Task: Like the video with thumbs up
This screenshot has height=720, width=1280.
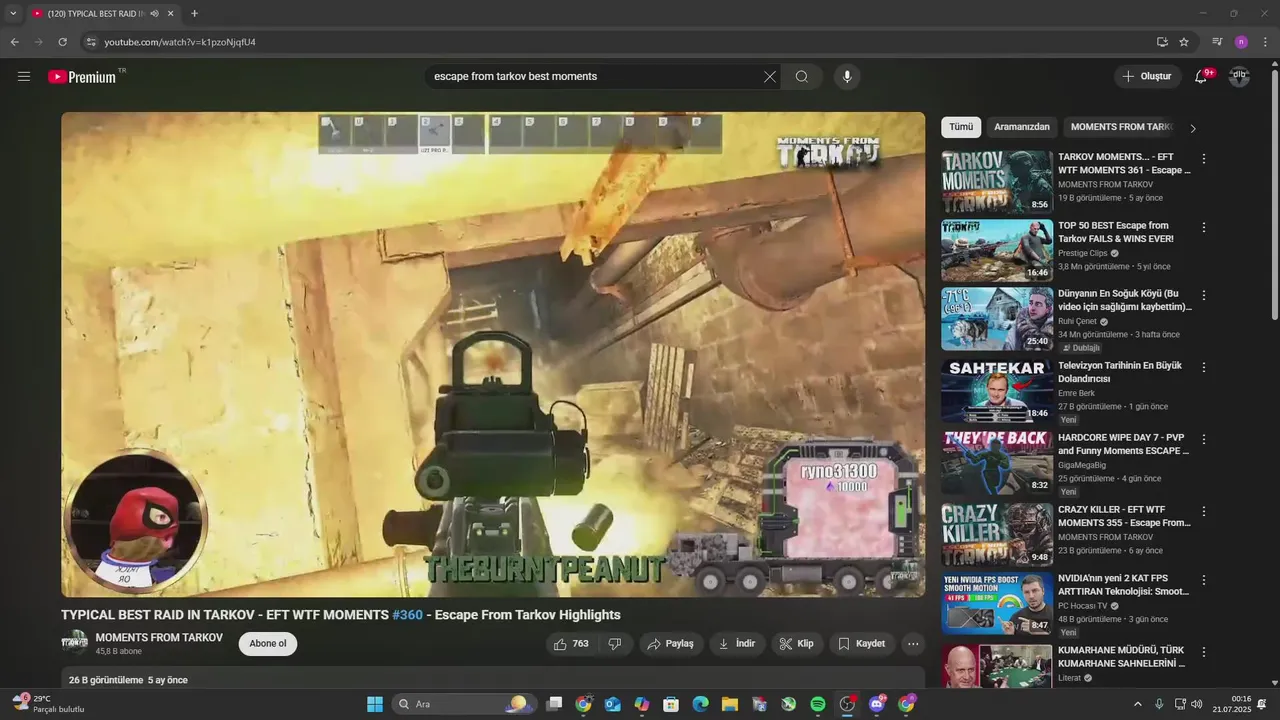Action: click(572, 644)
